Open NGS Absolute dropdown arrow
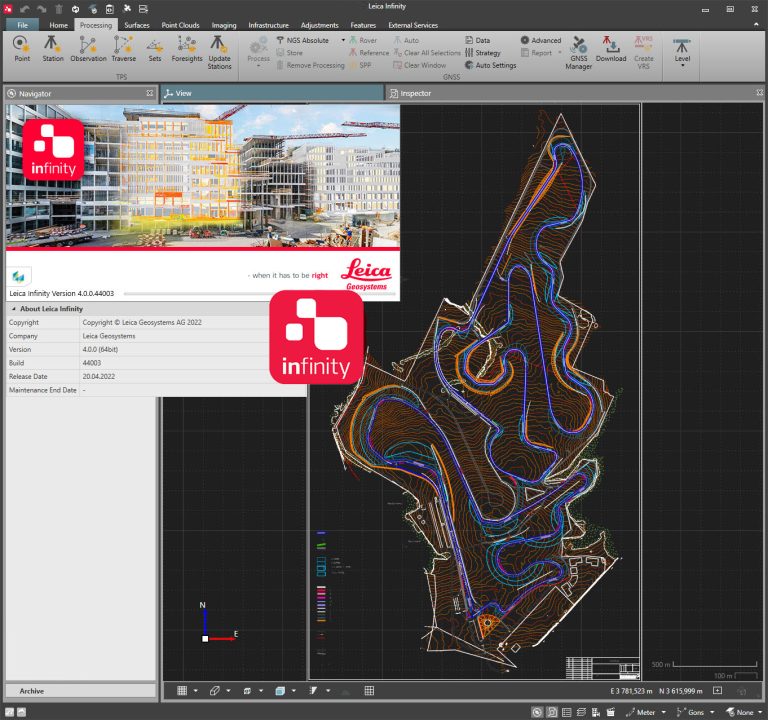Screen dimensions: 768x720 (343, 40)
